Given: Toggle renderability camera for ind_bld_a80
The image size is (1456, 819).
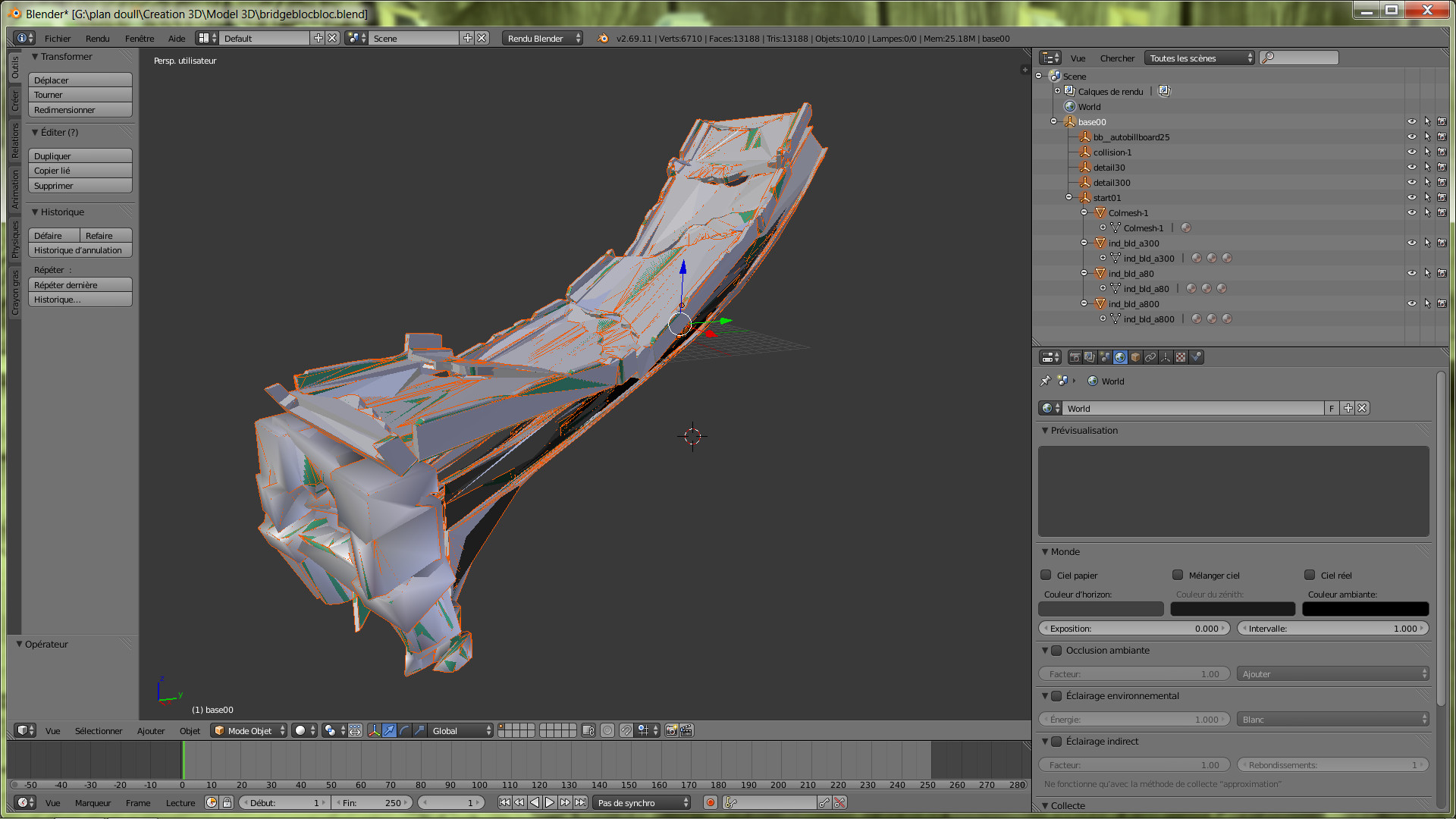Looking at the screenshot, I should tap(1442, 273).
